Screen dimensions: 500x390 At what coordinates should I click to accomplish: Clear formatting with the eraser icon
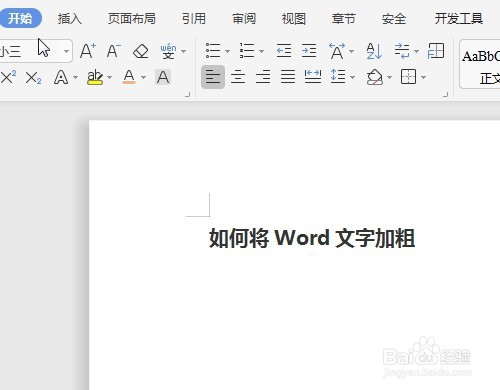(x=141, y=51)
